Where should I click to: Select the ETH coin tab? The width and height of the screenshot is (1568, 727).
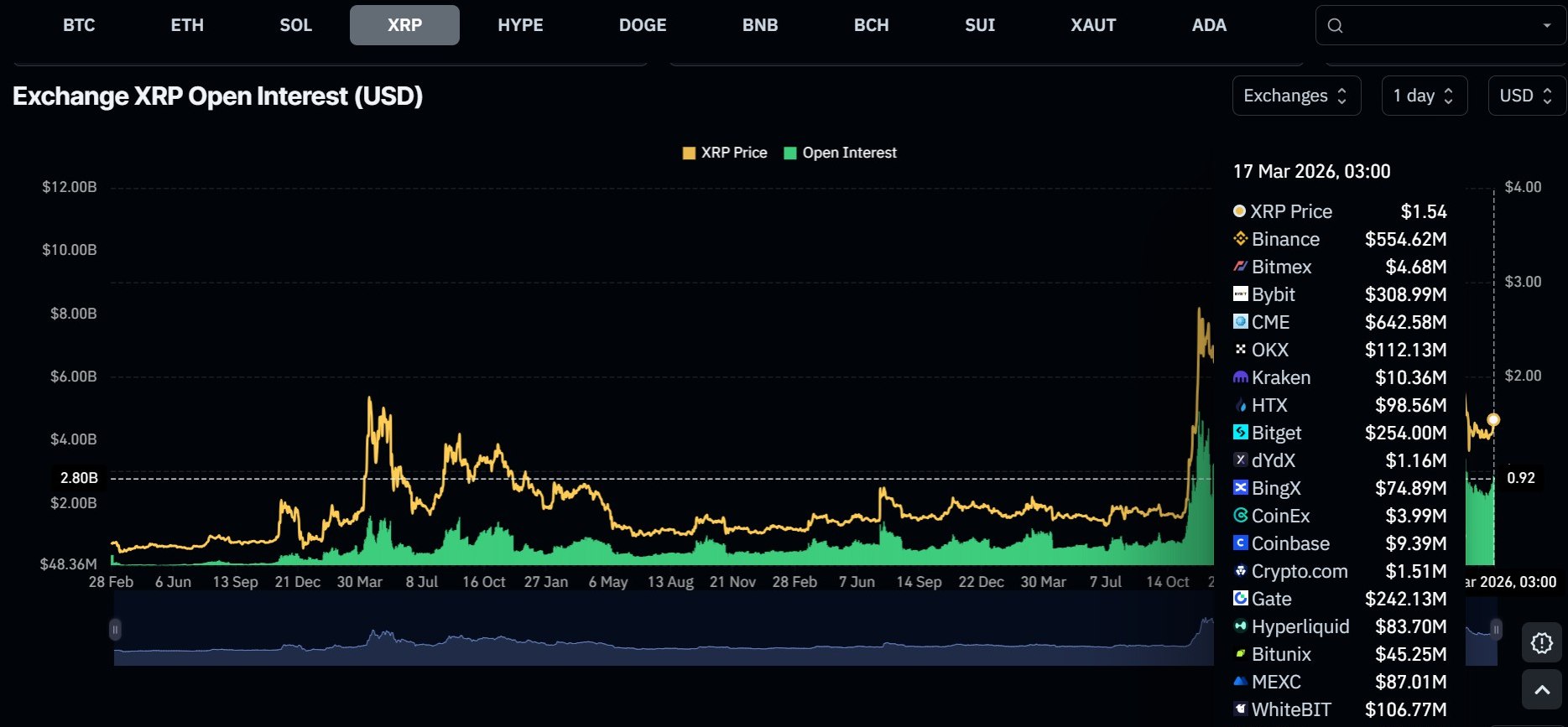click(x=187, y=25)
